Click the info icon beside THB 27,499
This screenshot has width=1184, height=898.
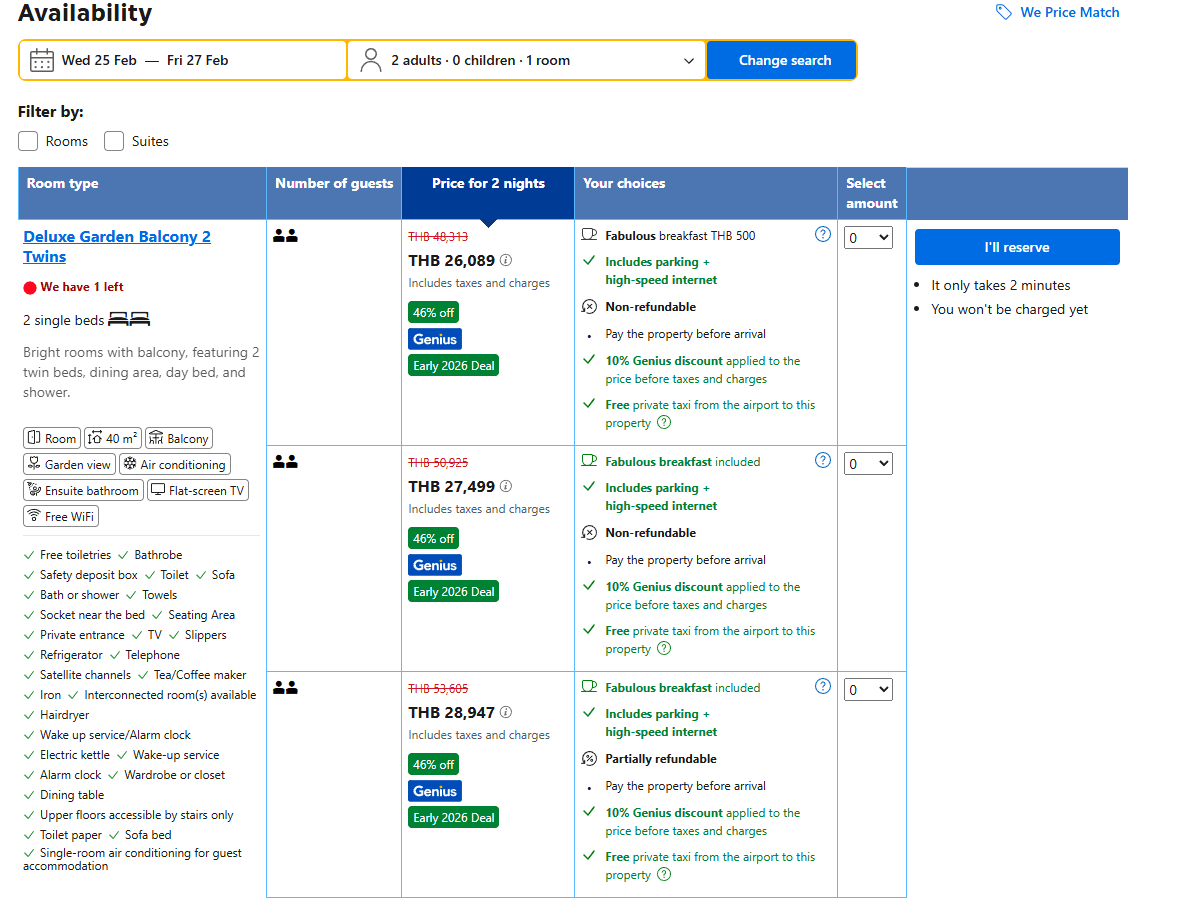point(505,487)
